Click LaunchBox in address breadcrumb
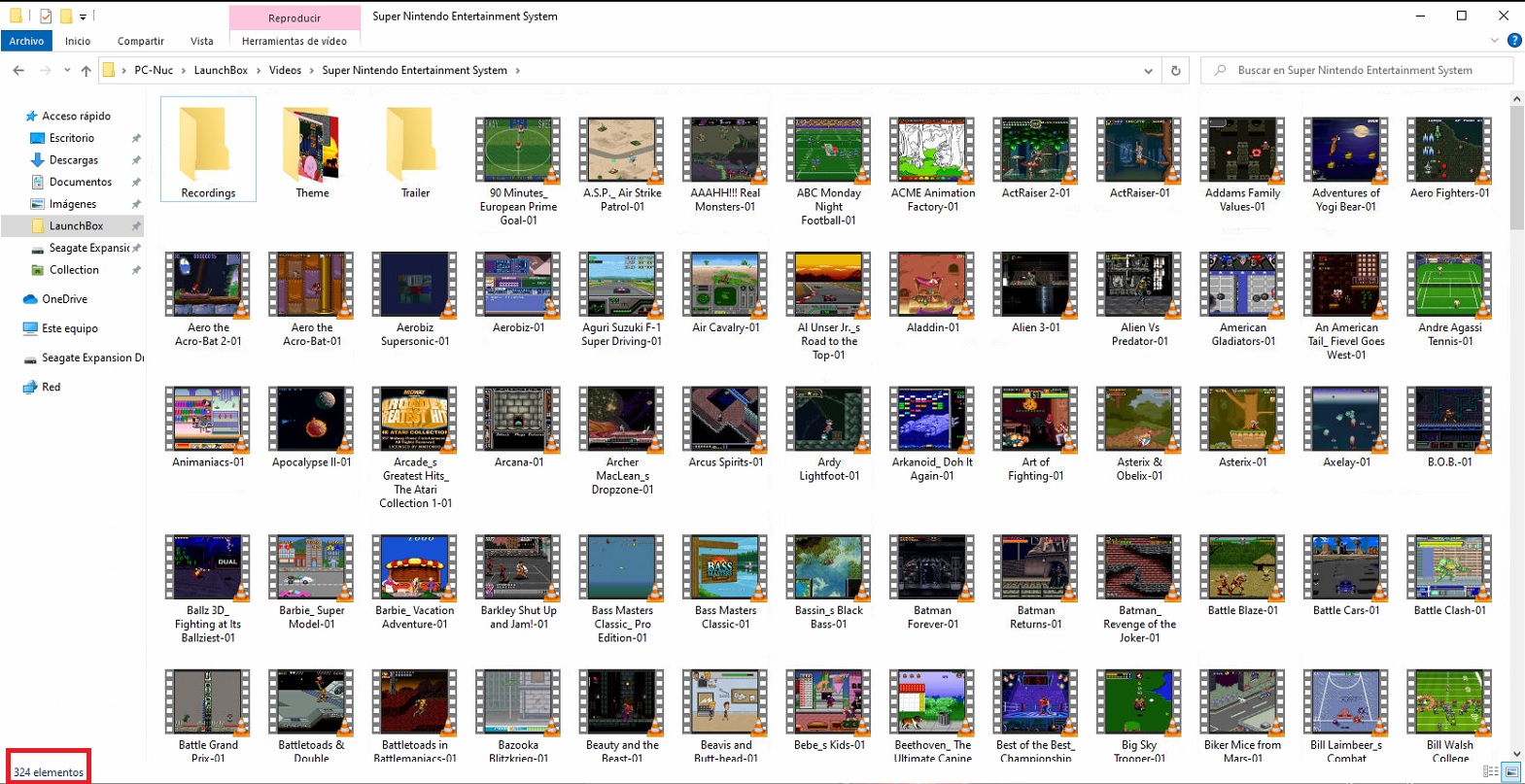Screen dimensions: 1525x784 tap(221, 70)
